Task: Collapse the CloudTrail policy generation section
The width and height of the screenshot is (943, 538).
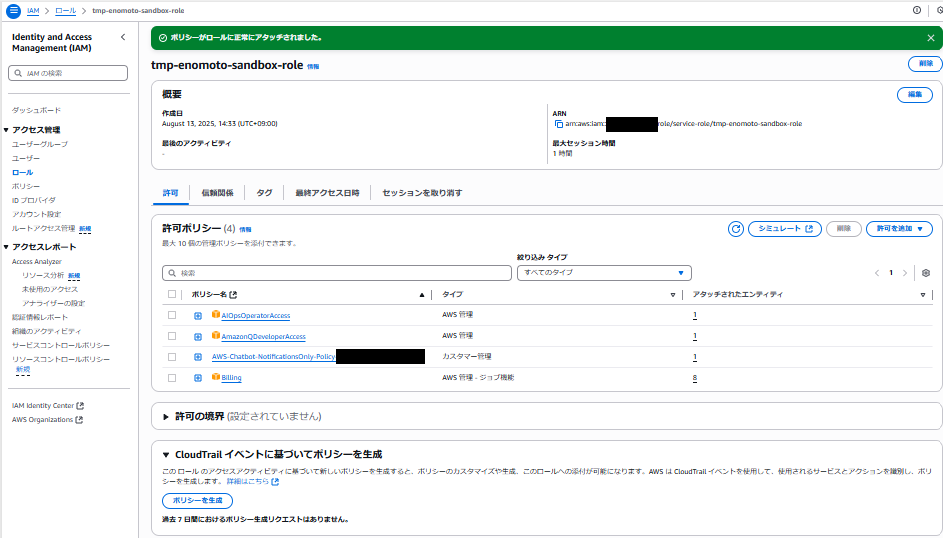Action: pos(166,455)
